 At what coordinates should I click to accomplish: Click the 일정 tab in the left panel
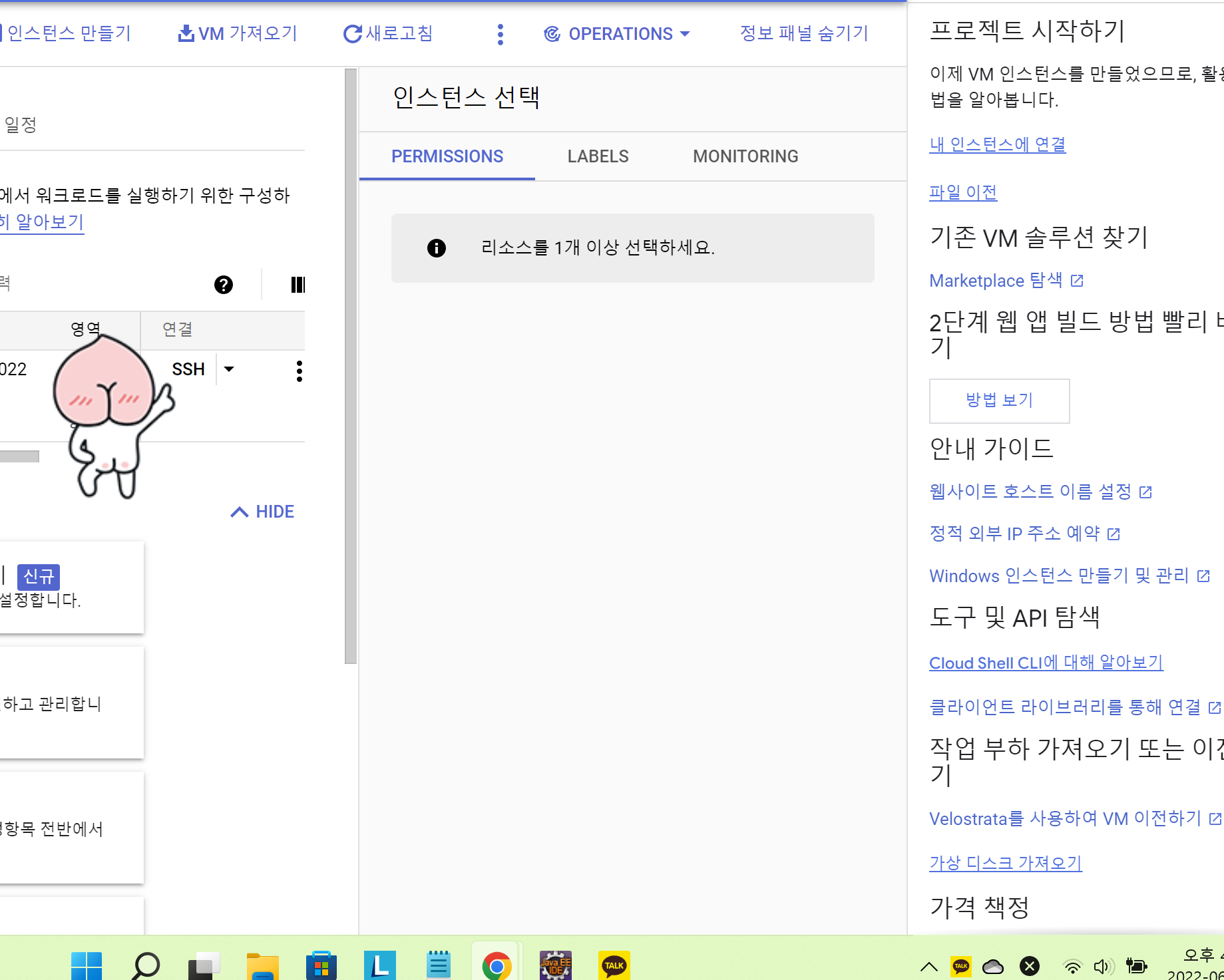(21, 124)
